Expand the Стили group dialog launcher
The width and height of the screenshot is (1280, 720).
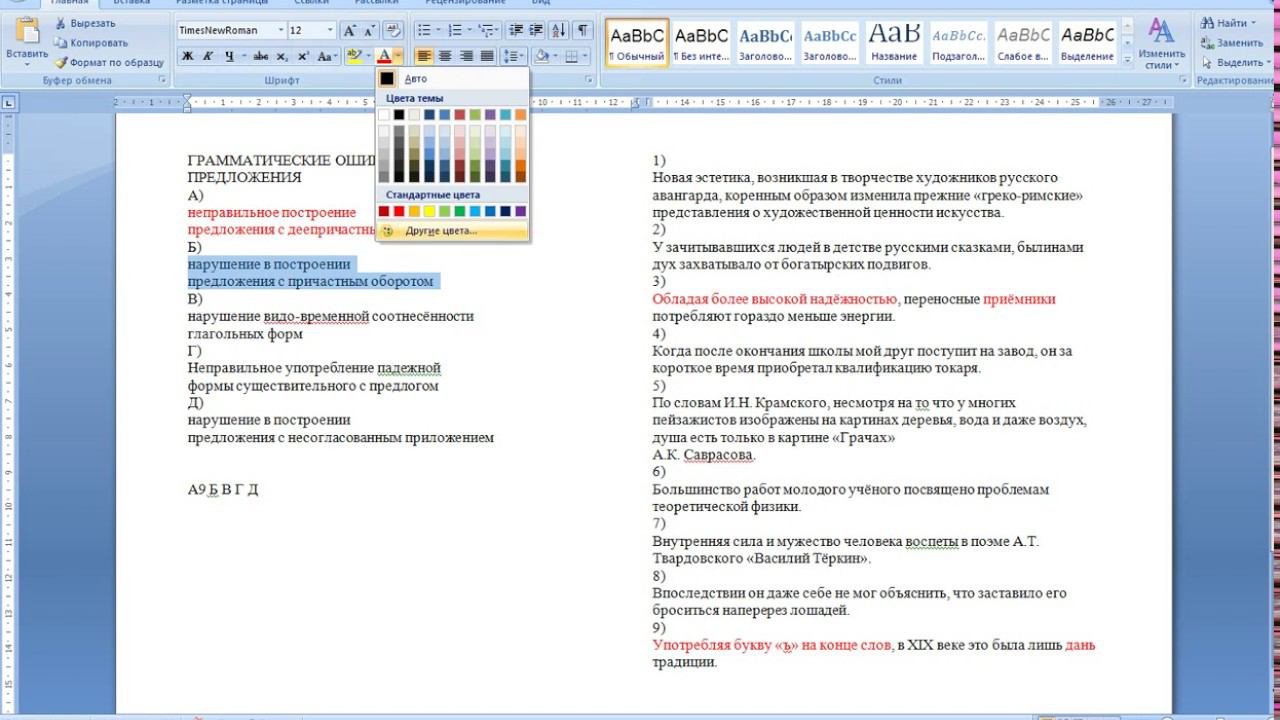coord(1184,80)
